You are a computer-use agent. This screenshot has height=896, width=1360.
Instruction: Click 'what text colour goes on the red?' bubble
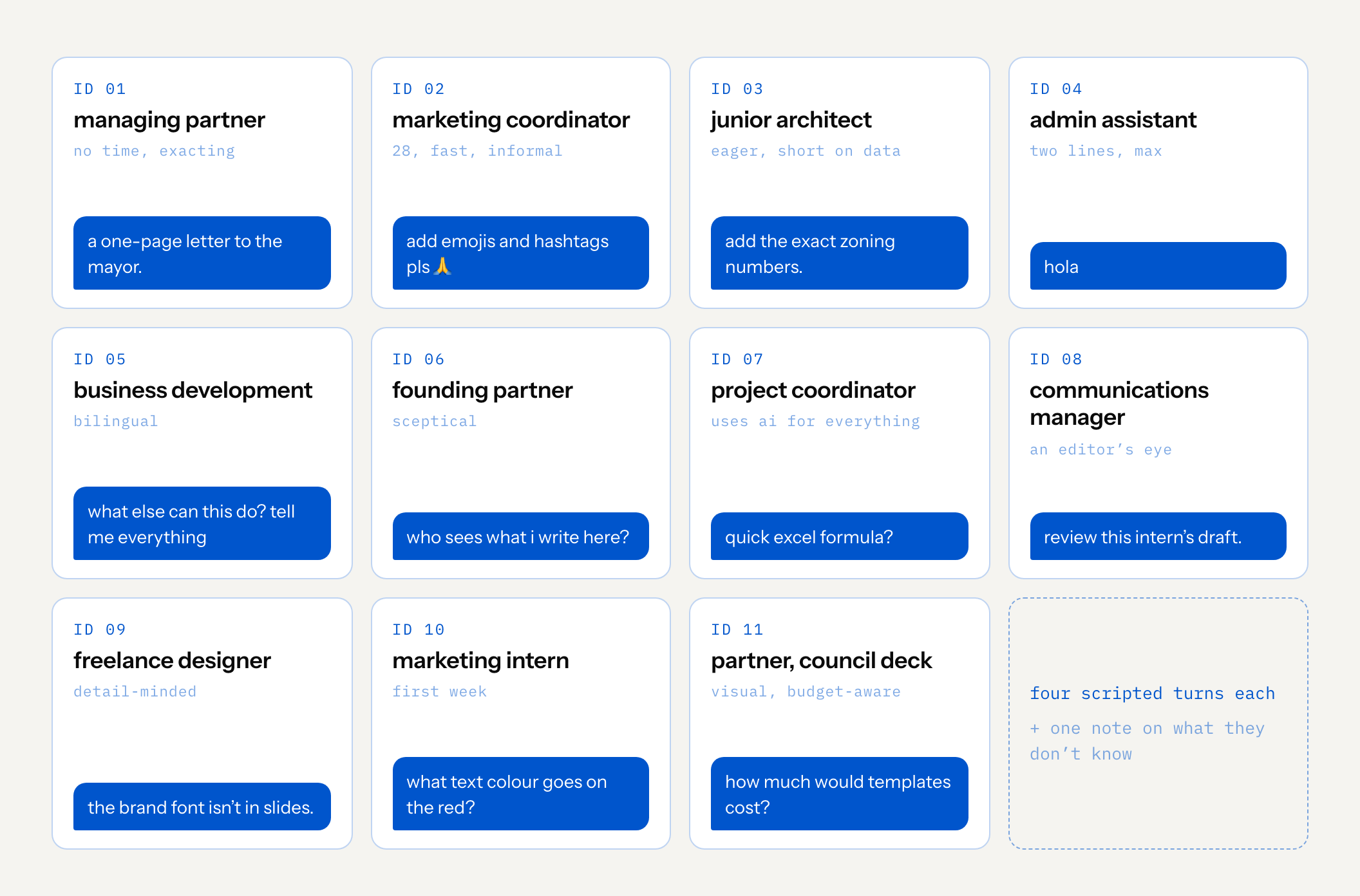(520, 794)
